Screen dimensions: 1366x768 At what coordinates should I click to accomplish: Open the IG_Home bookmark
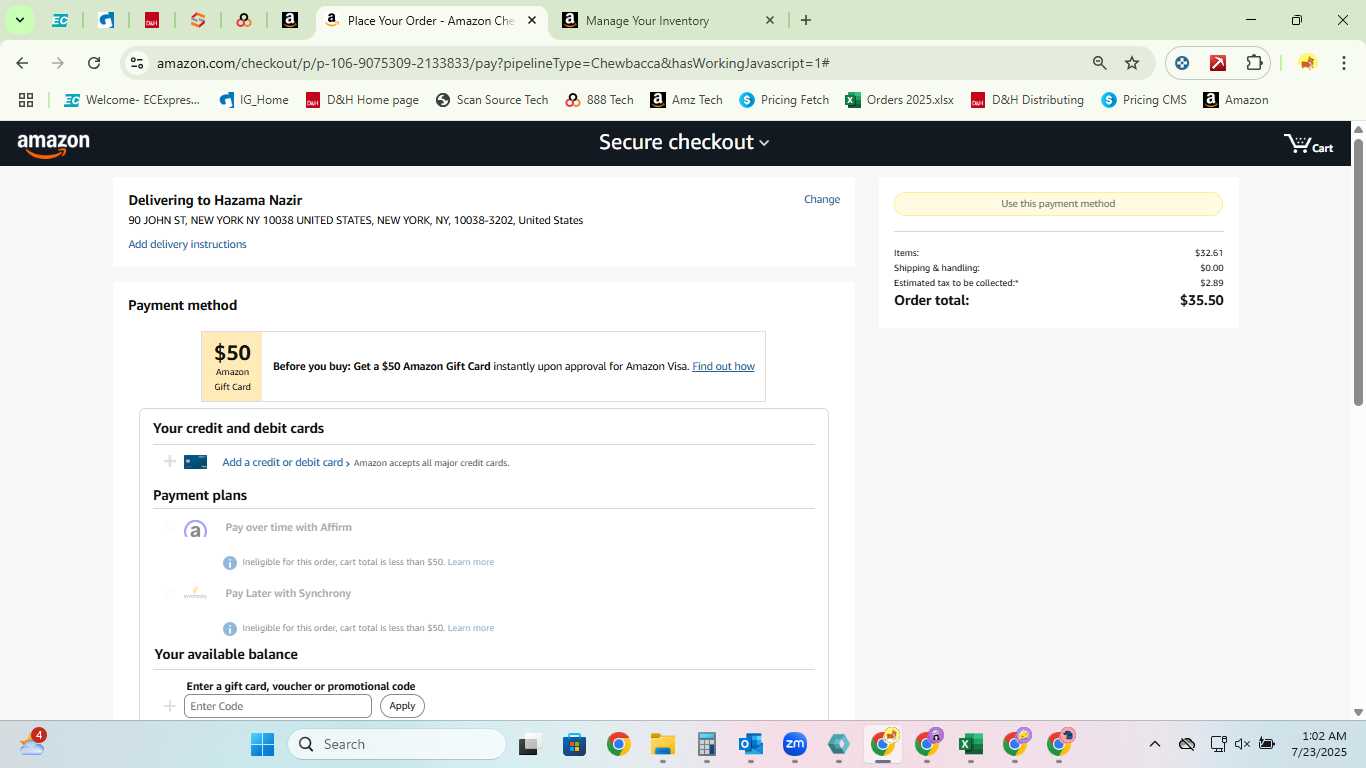(x=254, y=100)
